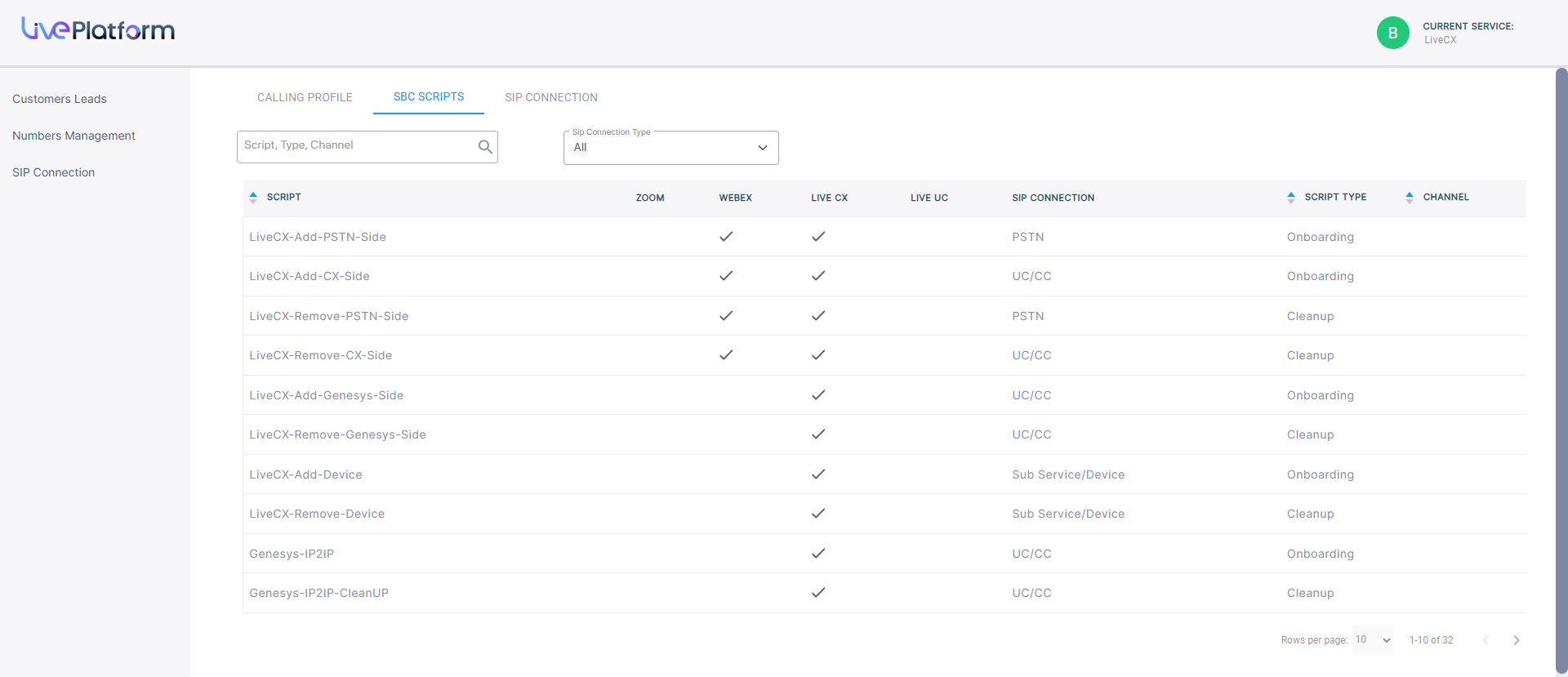
Task: Click the Live UC column header
Action: [929, 198]
